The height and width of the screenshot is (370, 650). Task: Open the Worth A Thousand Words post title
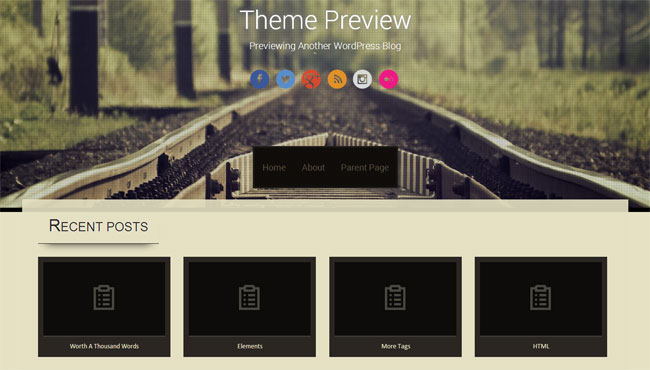104,346
